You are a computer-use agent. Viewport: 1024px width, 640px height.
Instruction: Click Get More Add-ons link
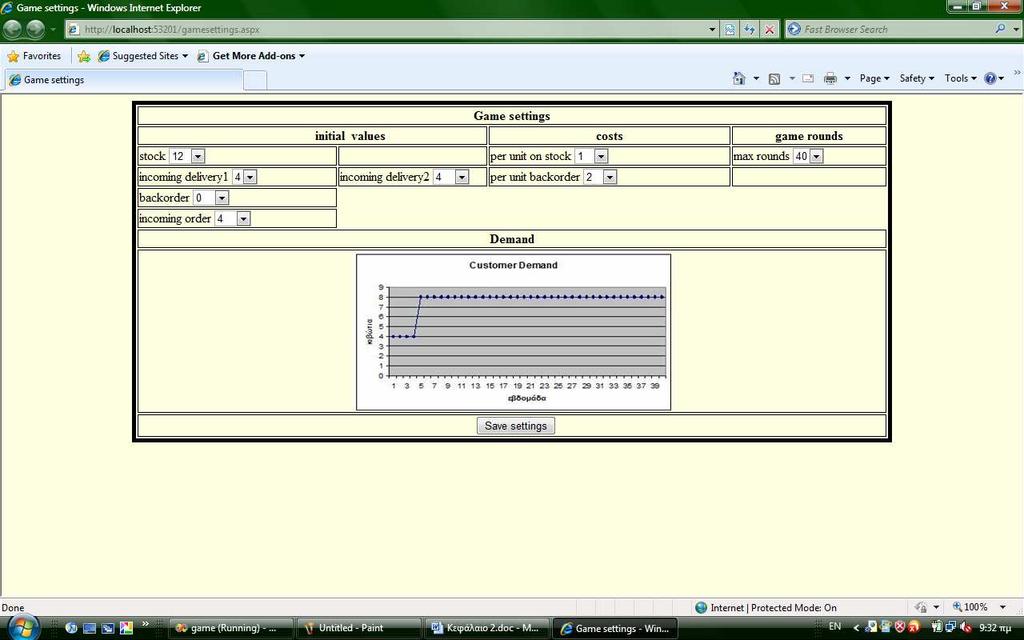251,56
